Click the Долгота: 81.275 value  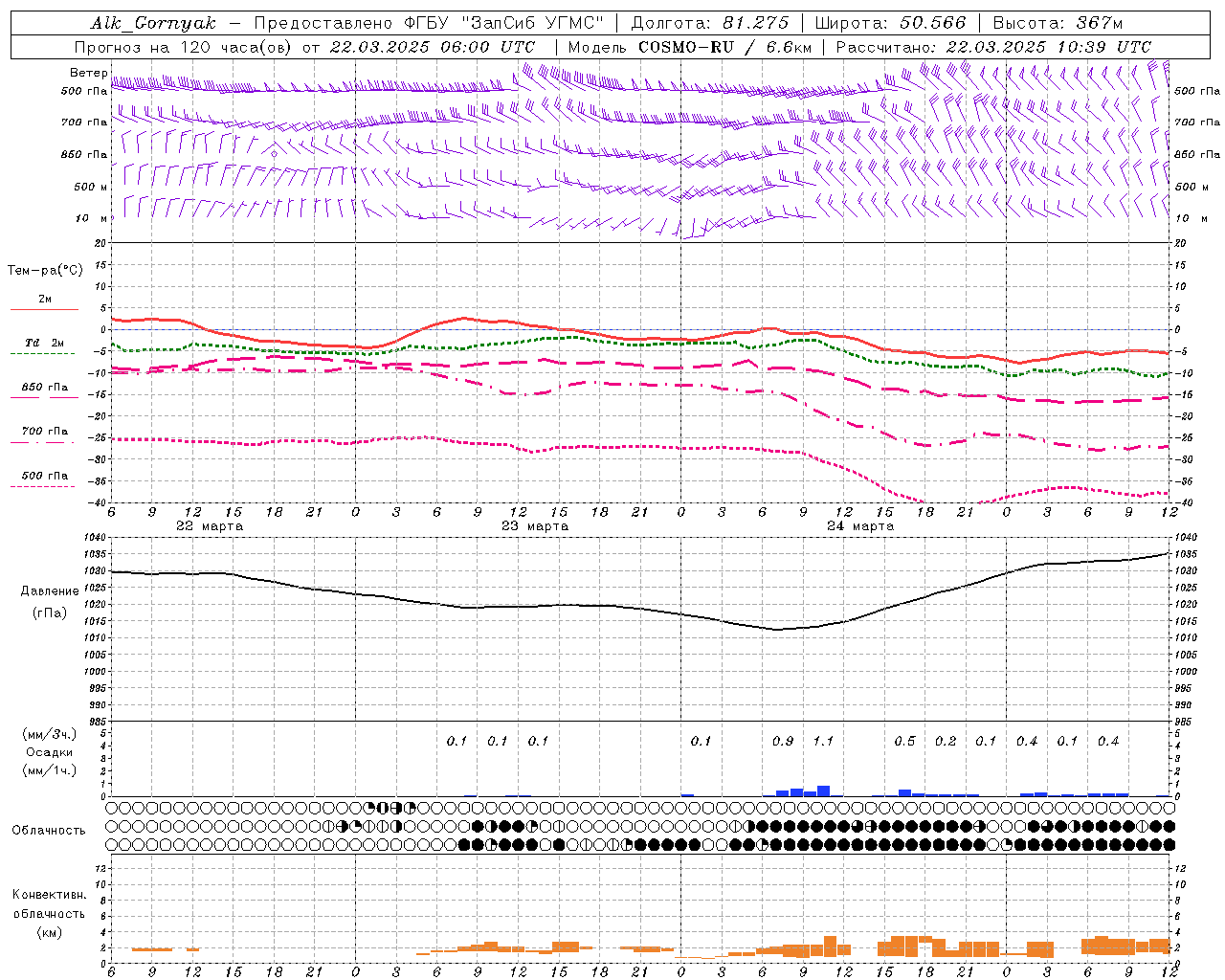coord(710,23)
